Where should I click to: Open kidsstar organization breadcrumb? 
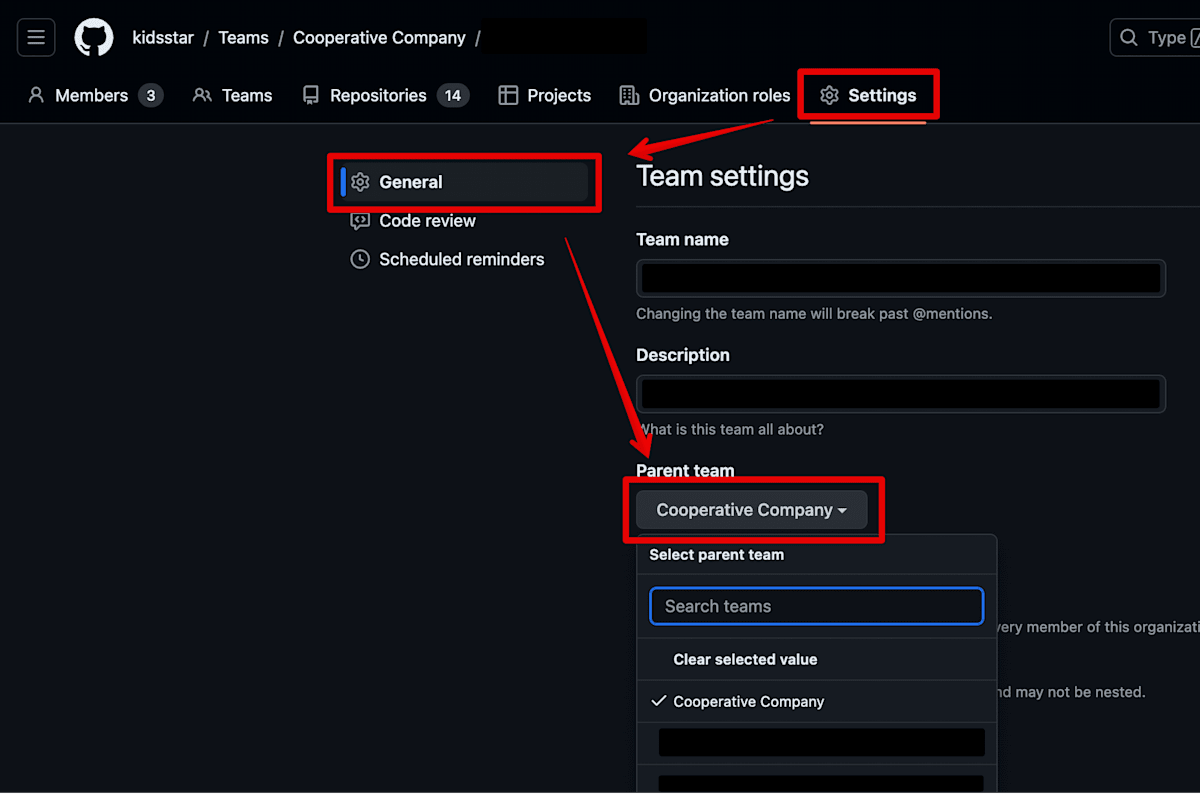(163, 38)
